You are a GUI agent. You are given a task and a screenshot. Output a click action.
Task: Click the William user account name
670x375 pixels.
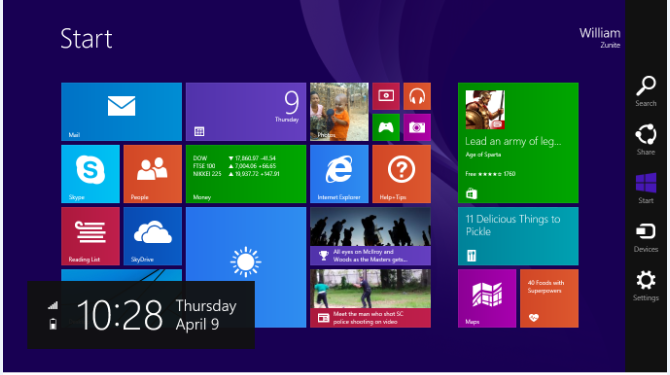coord(599,33)
